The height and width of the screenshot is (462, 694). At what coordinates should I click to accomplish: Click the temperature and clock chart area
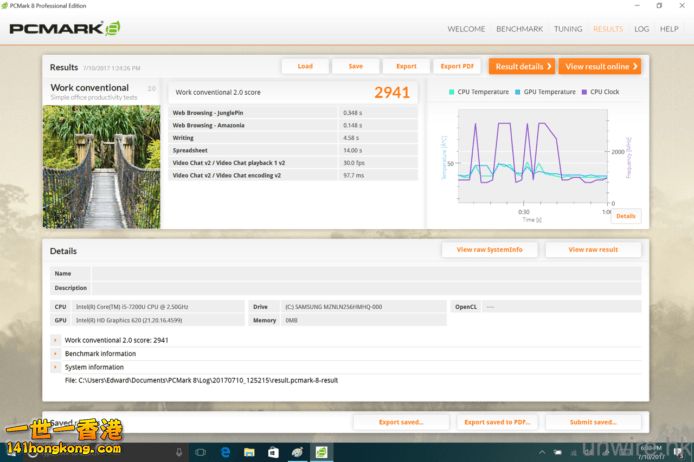click(533, 156)
